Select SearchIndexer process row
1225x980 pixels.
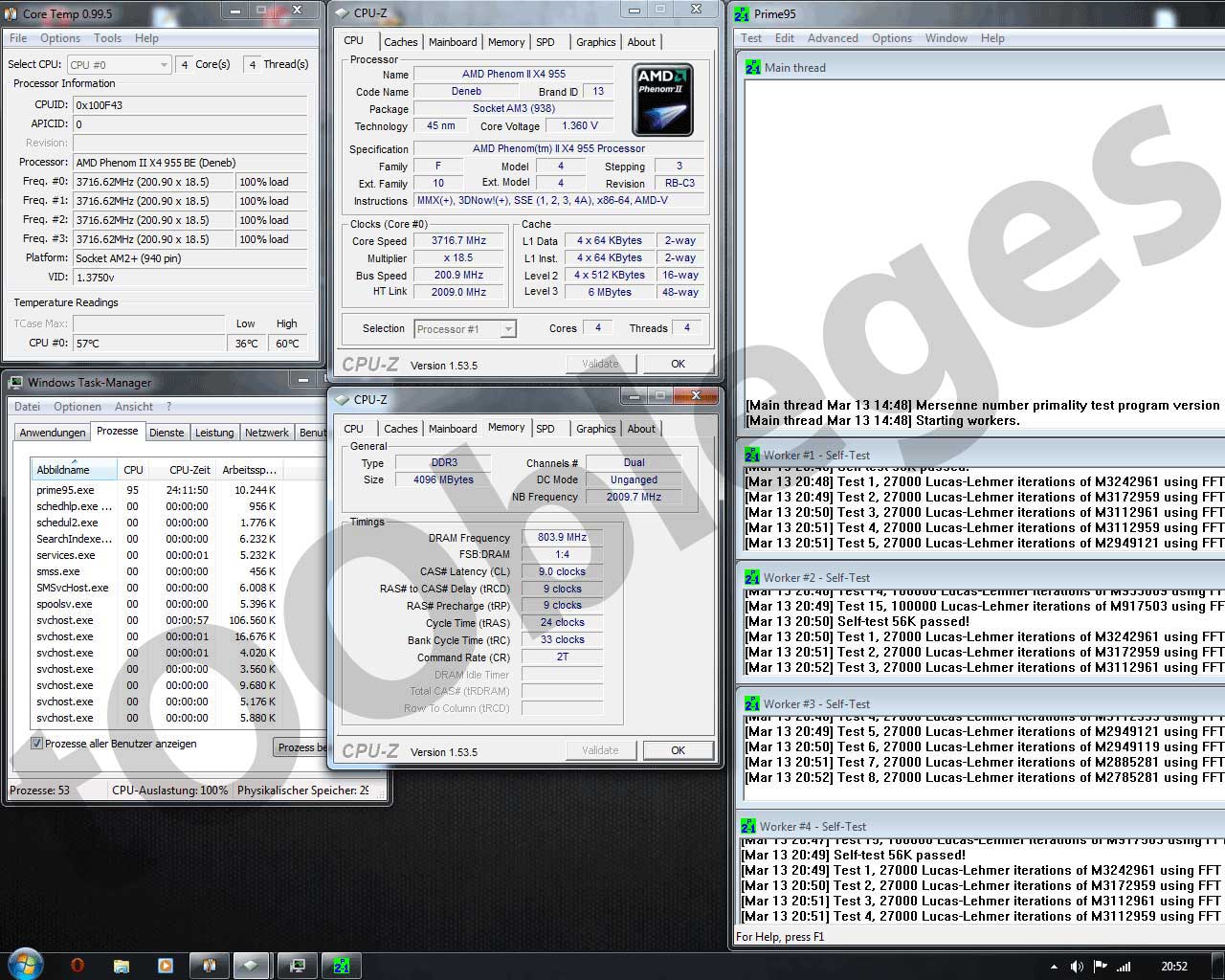click(x=158, y=539)
